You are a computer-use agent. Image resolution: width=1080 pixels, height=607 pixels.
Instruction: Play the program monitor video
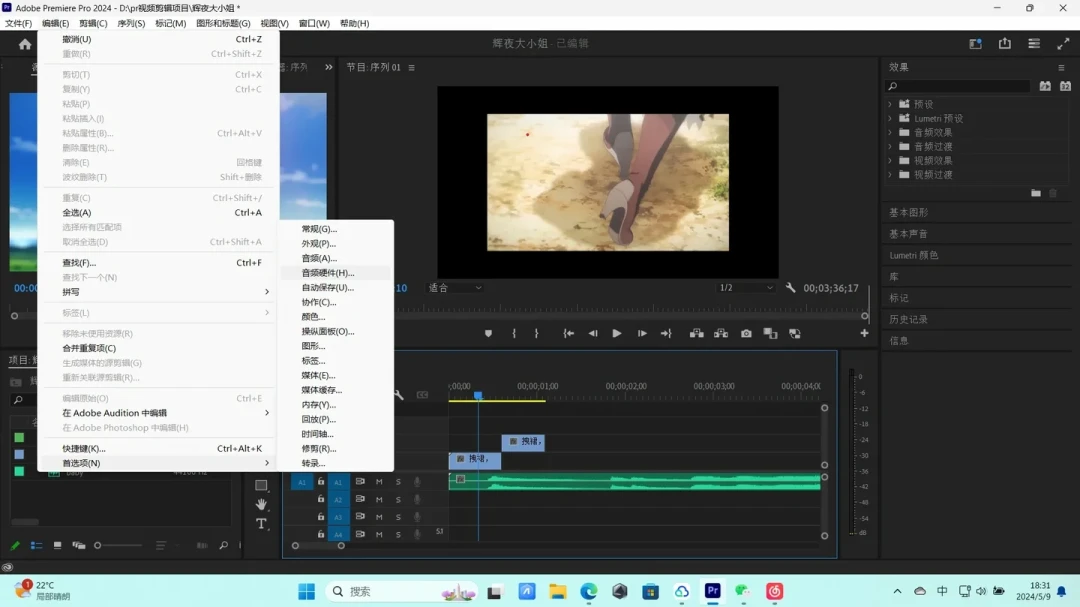pos(616,333)
